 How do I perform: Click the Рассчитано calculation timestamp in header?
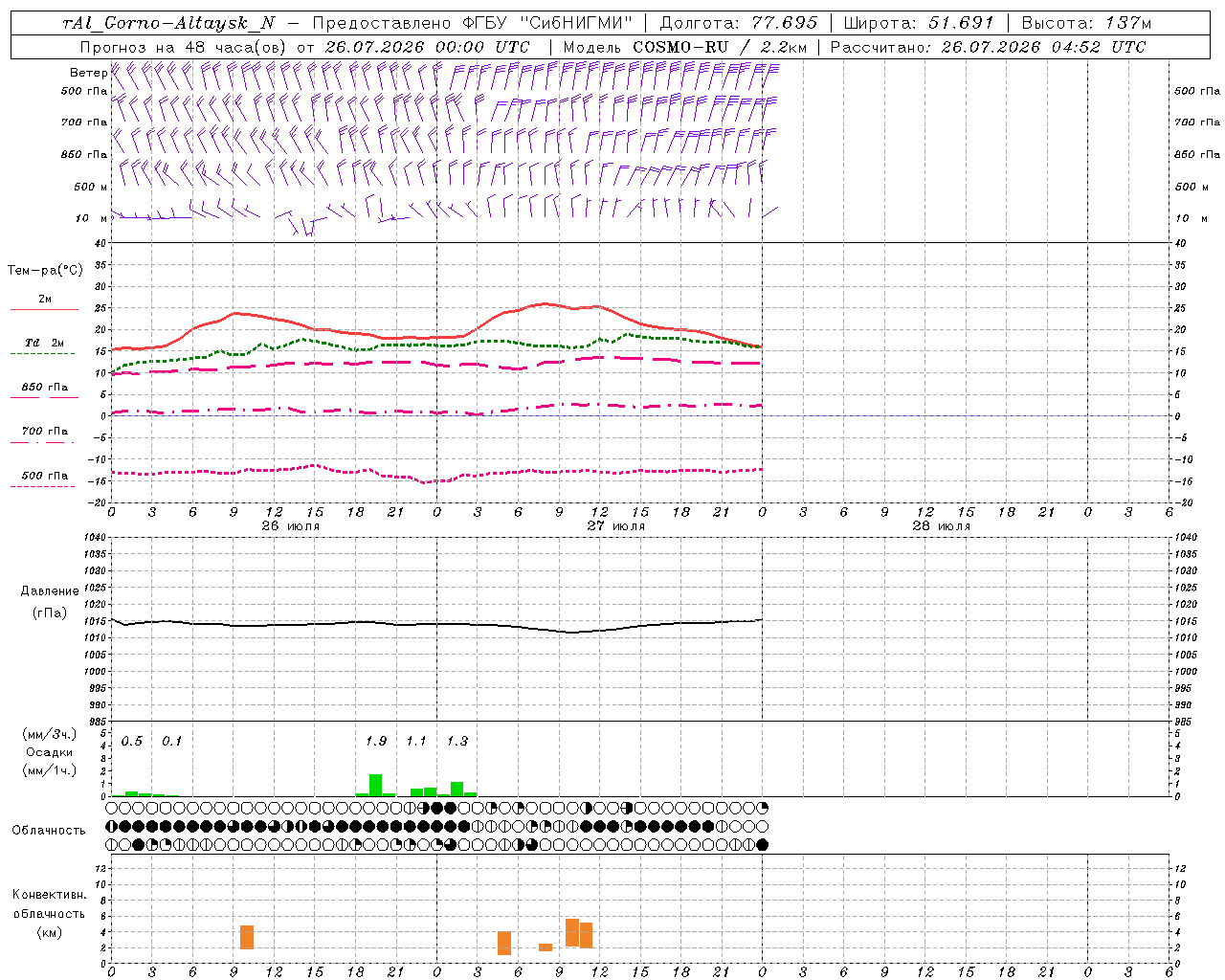(988, 47)
